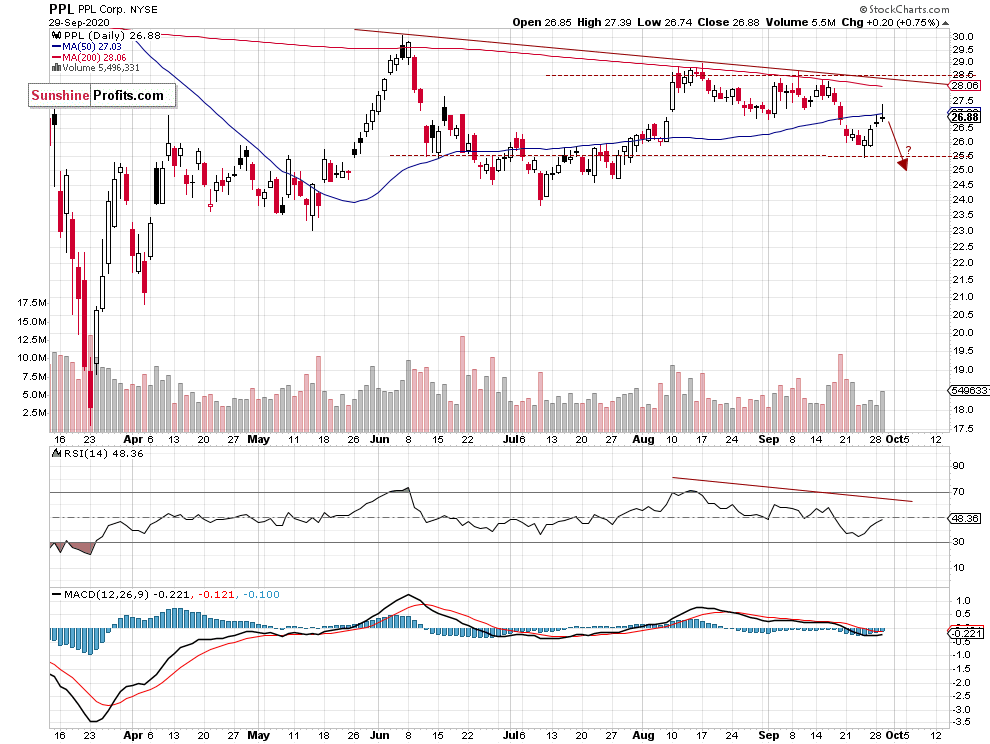Image resolution: width=990 pixels, height=744 pixels.
Task: Click the RSI(14) 48.36 panel label
Action: 102,453
